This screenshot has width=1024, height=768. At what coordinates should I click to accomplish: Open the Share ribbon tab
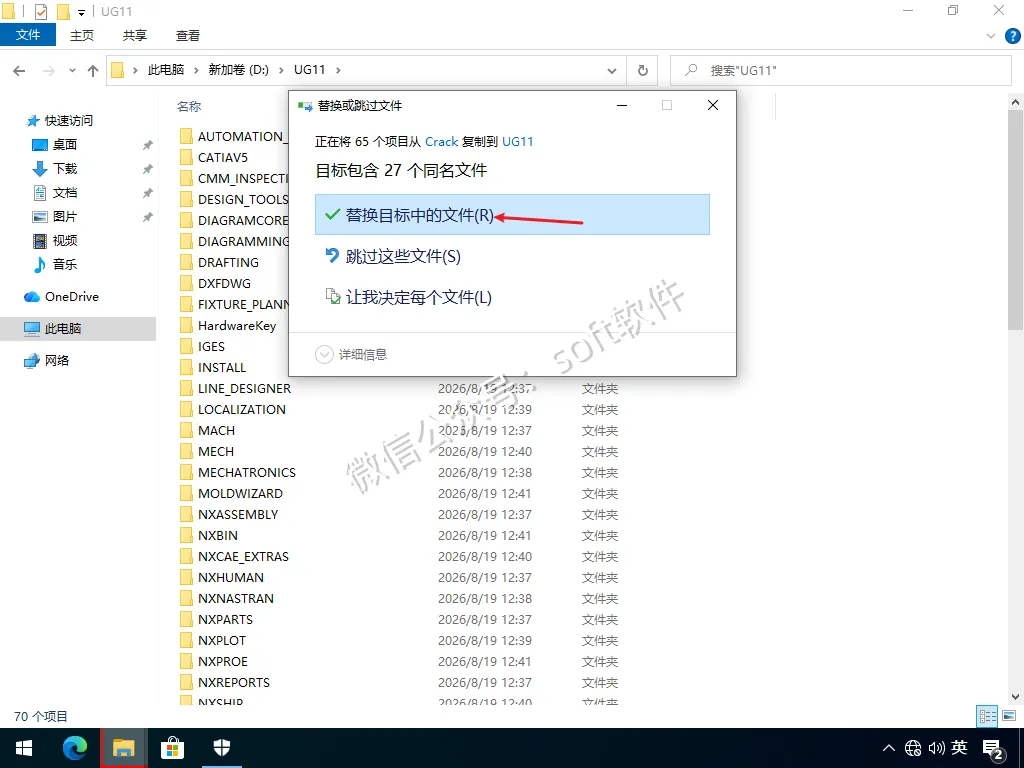tap(135, 35)
